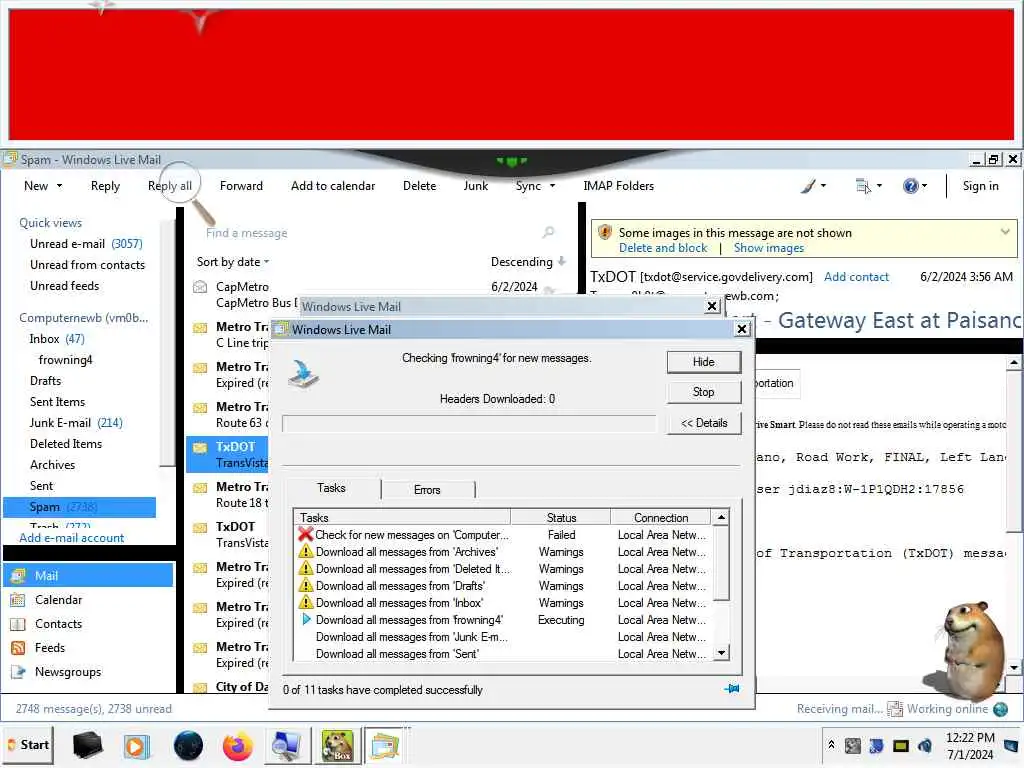
Task: Click the message body scrollbar up arrow
Action: [1014, 362]
